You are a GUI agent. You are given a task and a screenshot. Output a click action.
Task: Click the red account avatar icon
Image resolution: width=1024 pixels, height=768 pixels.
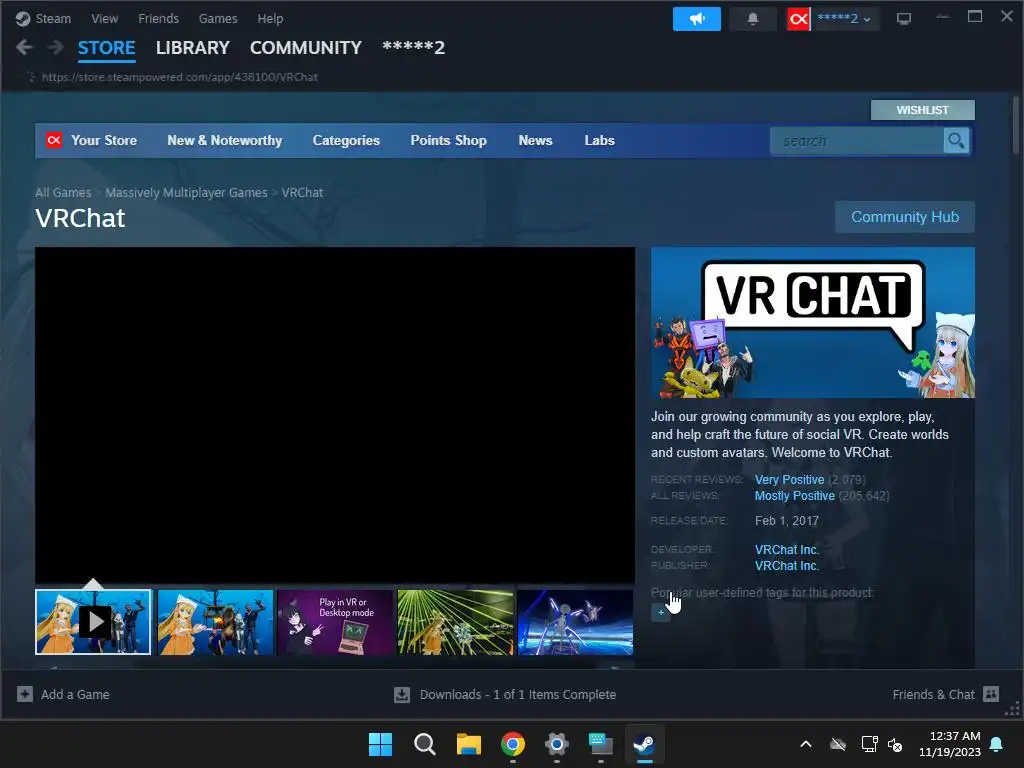pyautogui.click(x=798, y=19)
